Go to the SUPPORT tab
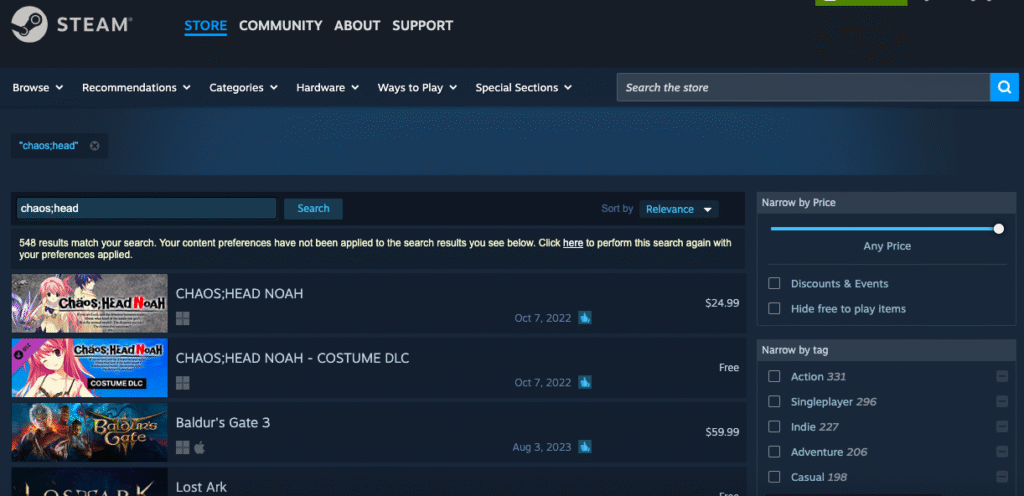Image resolution: width=1024 pixels, height=496 pixels. [x=423, y=26]
